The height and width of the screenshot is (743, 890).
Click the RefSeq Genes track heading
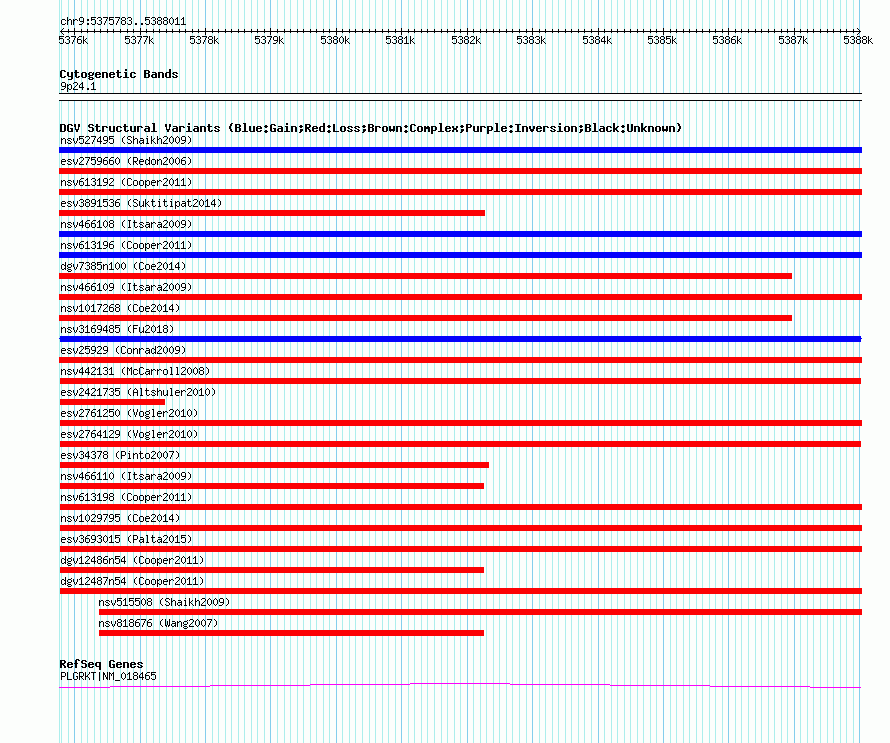tap(101, 664)
